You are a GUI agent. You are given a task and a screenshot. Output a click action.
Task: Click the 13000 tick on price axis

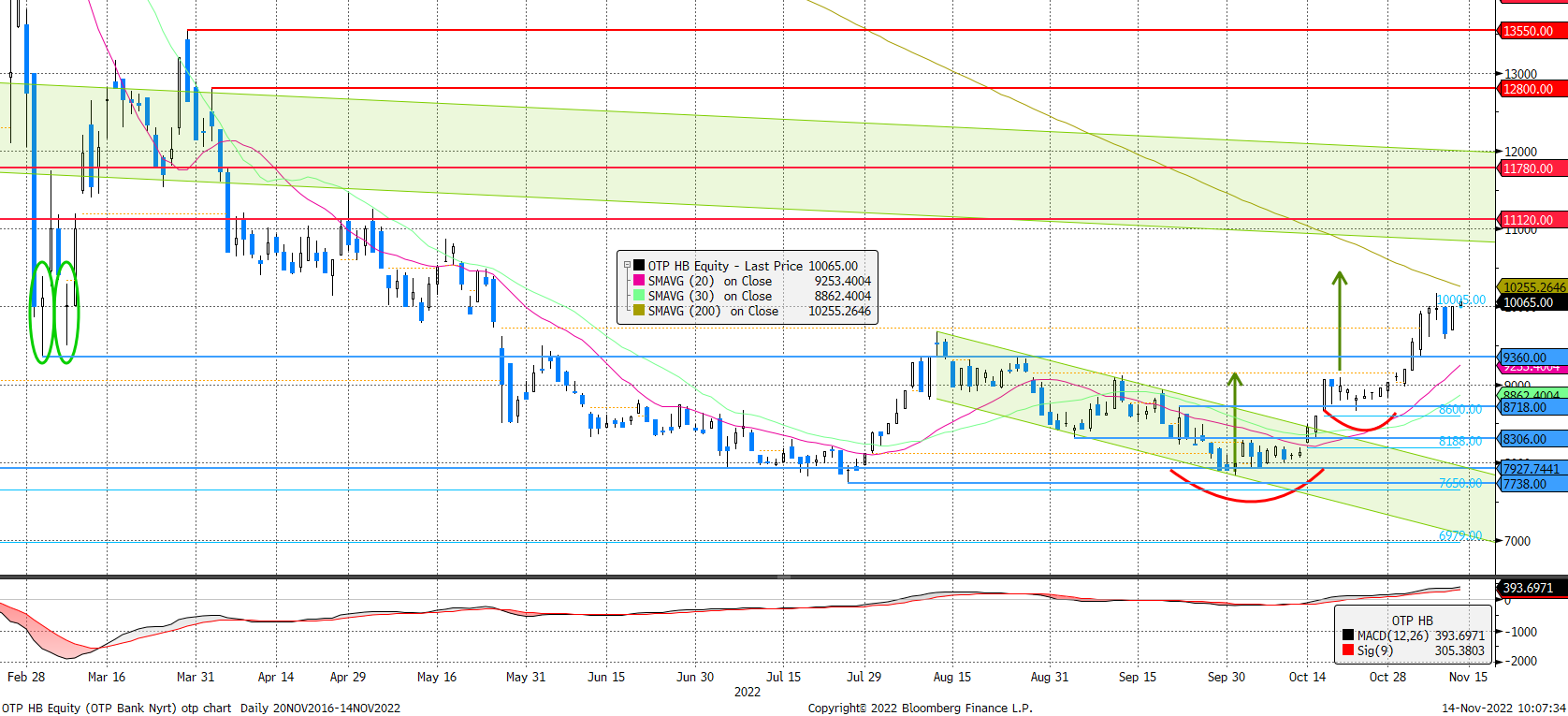coord(1520,74)
